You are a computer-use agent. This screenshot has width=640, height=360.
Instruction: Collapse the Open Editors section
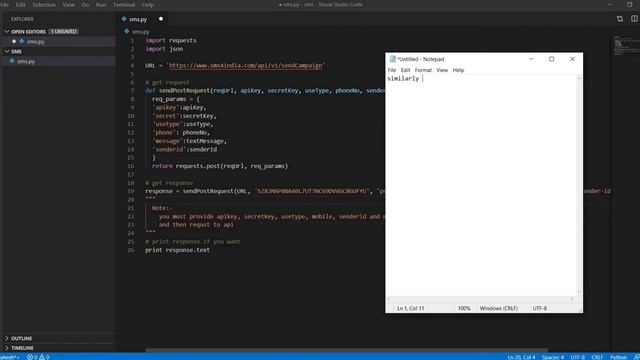pyautogui.click(x=7, y=31)
